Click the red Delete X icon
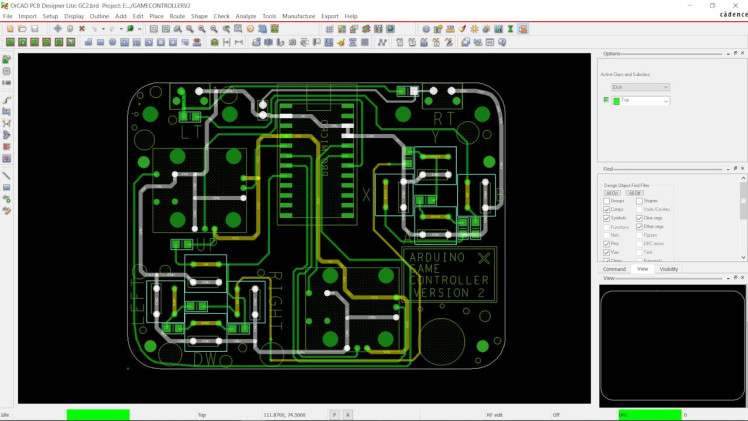Viewport: 748px width, 421px height. click(83, 29)
